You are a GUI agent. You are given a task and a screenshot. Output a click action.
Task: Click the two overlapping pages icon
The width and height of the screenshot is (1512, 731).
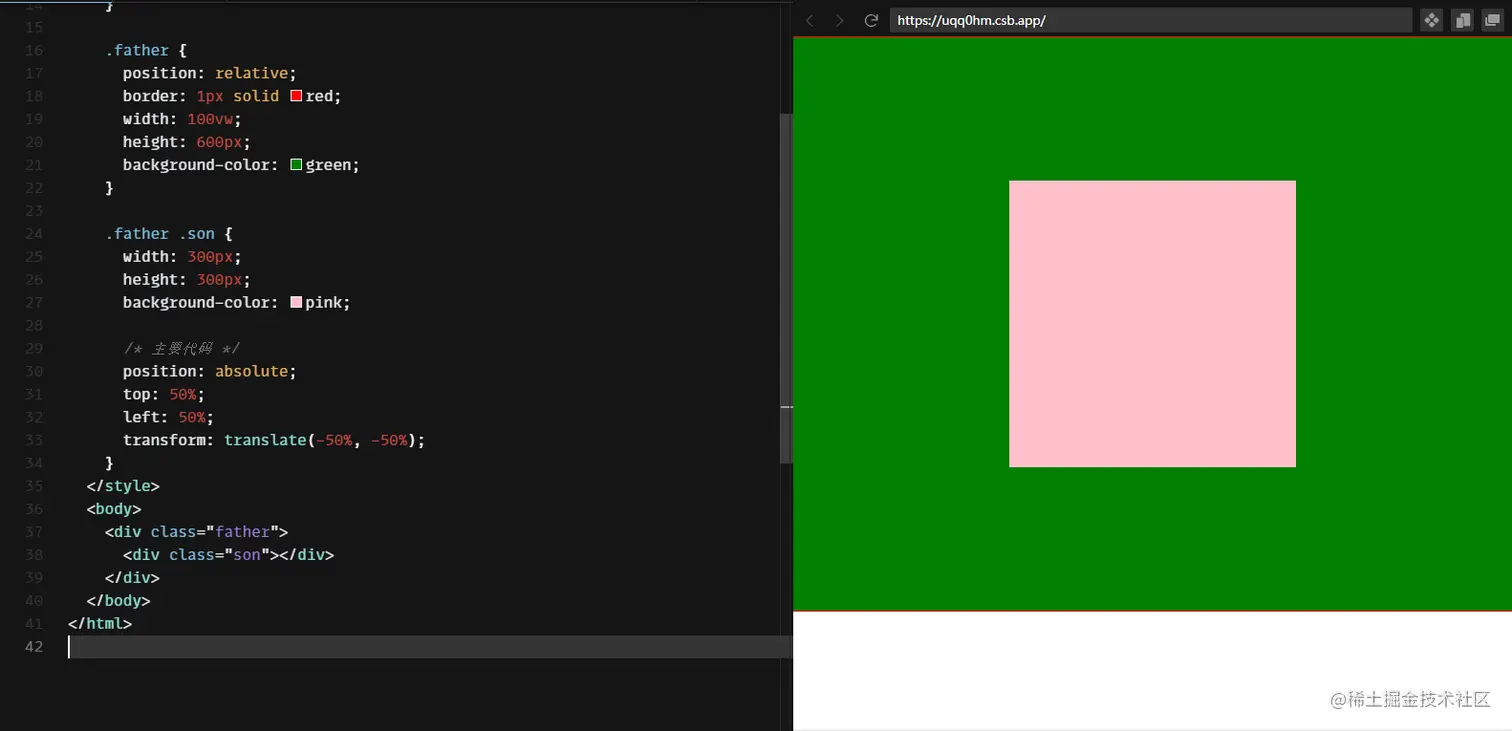pos(1462,20)
